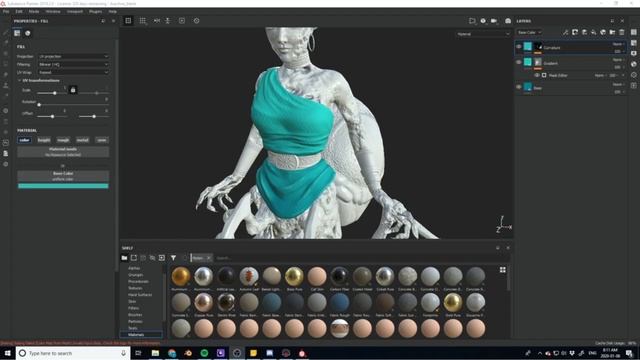The image size is (640, 360).
Task: Open the camera video icon in the viewport toolbar
Action: pyautogui.click(x=494, y=21)
